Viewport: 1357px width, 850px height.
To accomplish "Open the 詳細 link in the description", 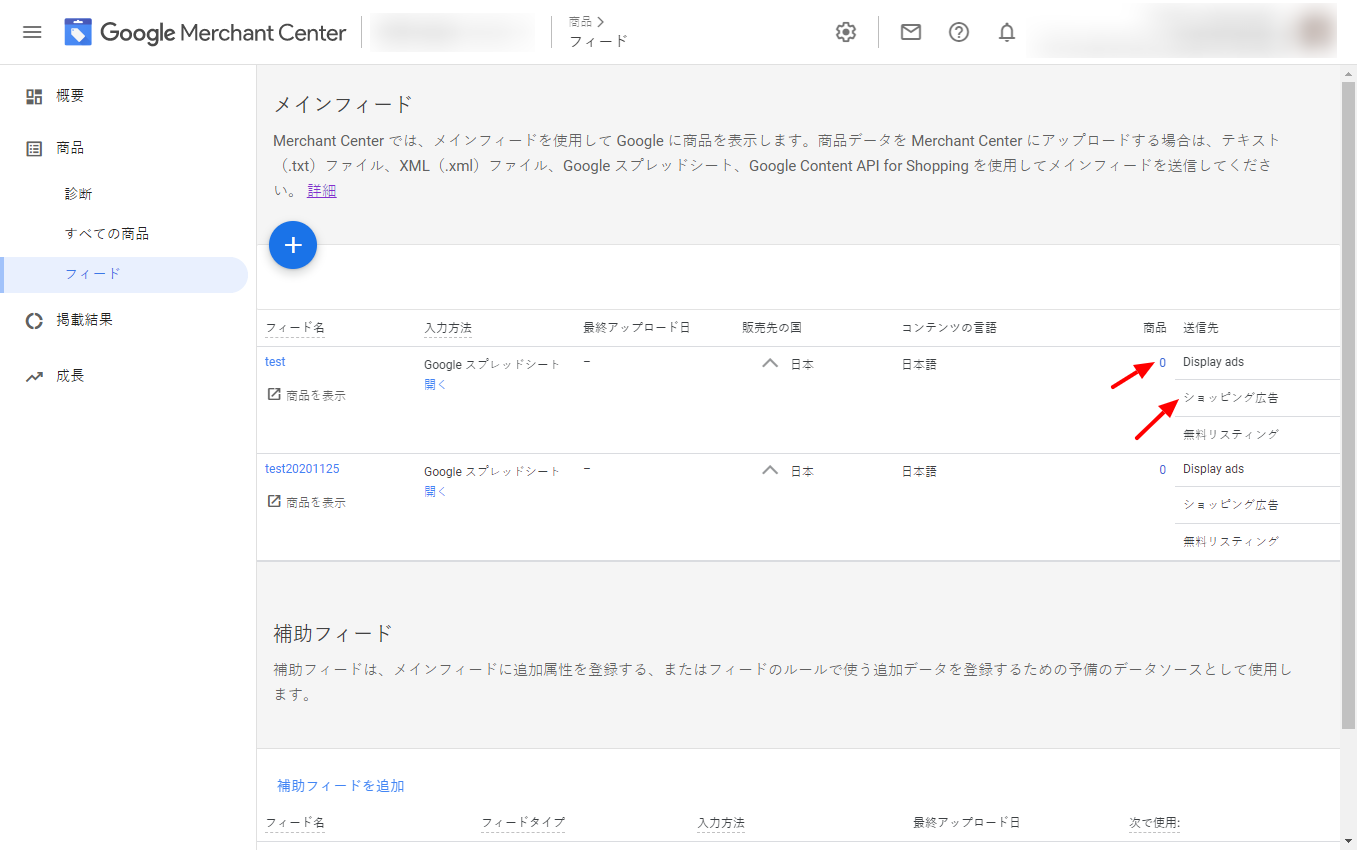I will pos(322,191).
